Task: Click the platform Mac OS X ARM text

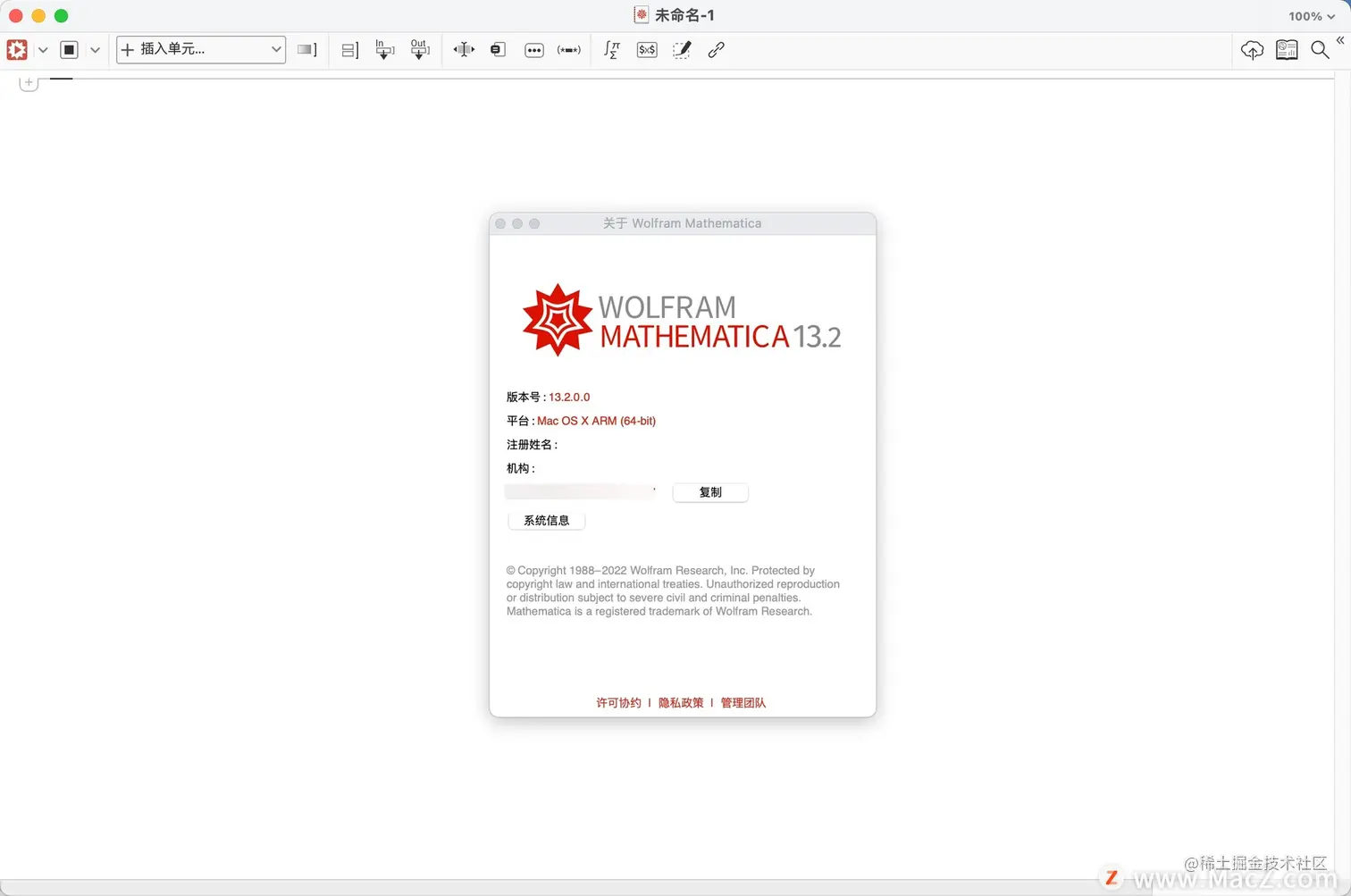Action: click(596, 421)
